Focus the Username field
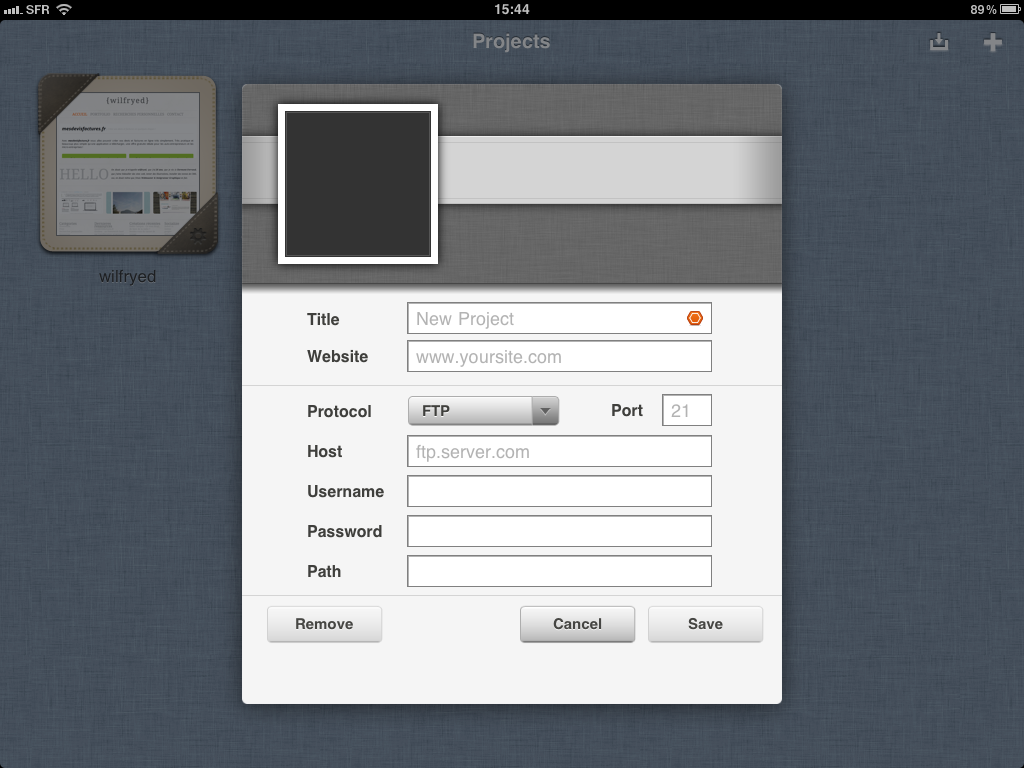Screen dimensions: 1024x768 pyautogui.click(x=559, y=491)
